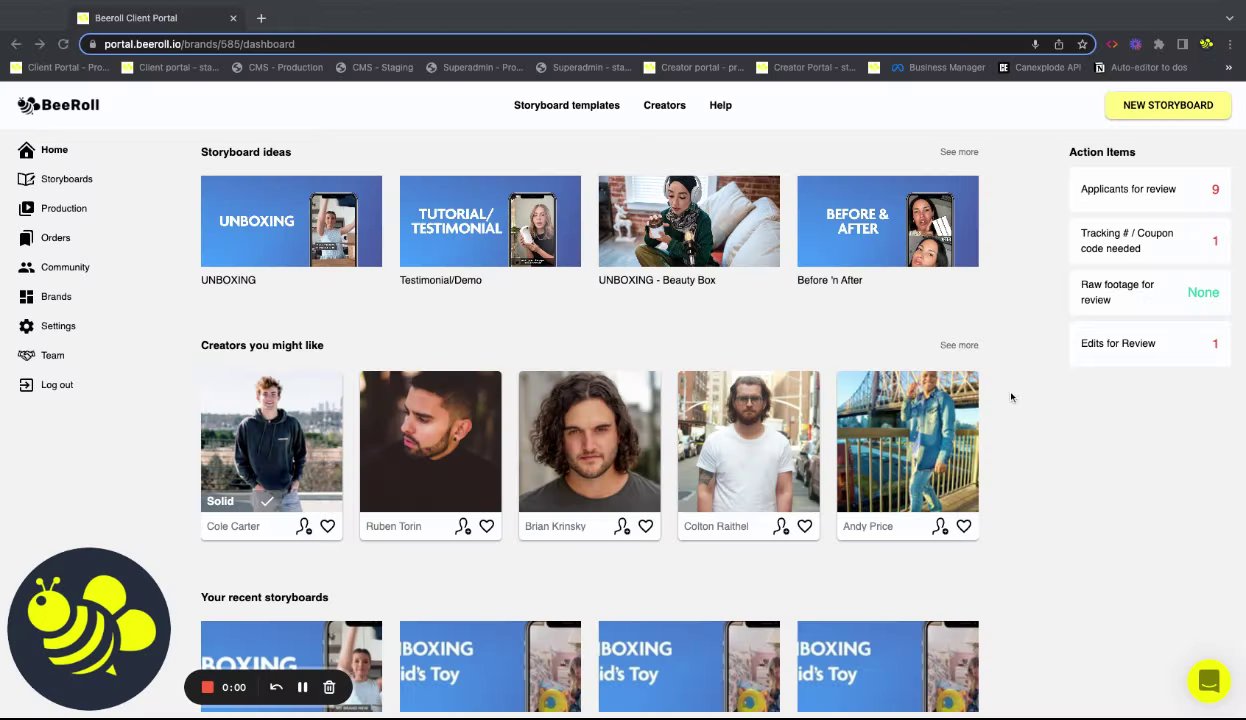Click follow icon for Ruben Torin

(x=463, y=526)
